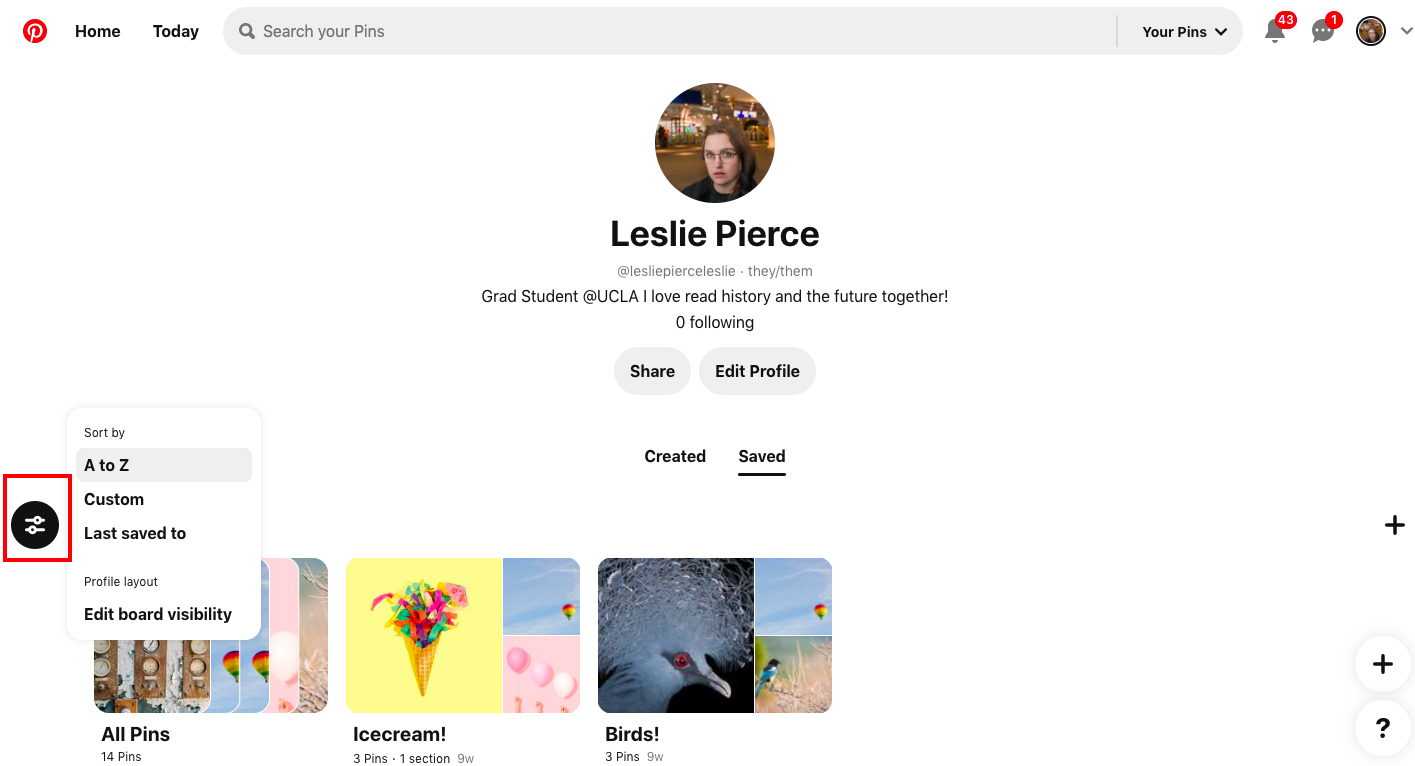Click the profile avatar in the top bar
This screenshot has height=766, width=1415.
pos(1370,30)
